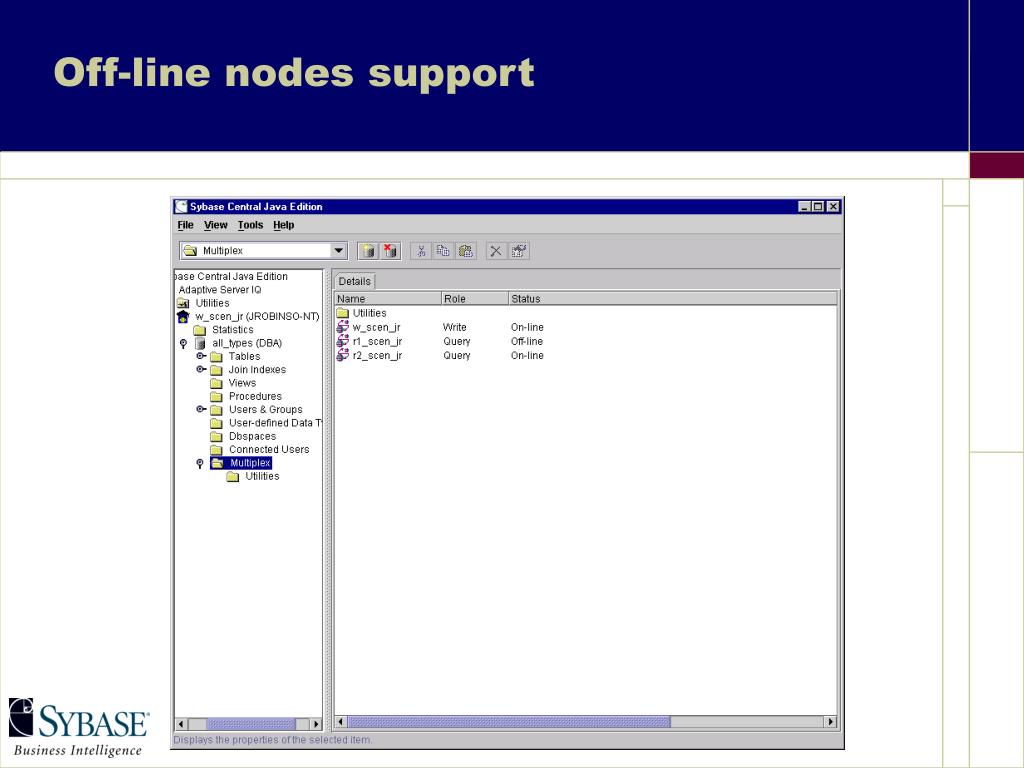The width and height of the screenshot is (1024, 768).
Task: Select Adaptive Server IQ in the tree
Action: (220, 289)
